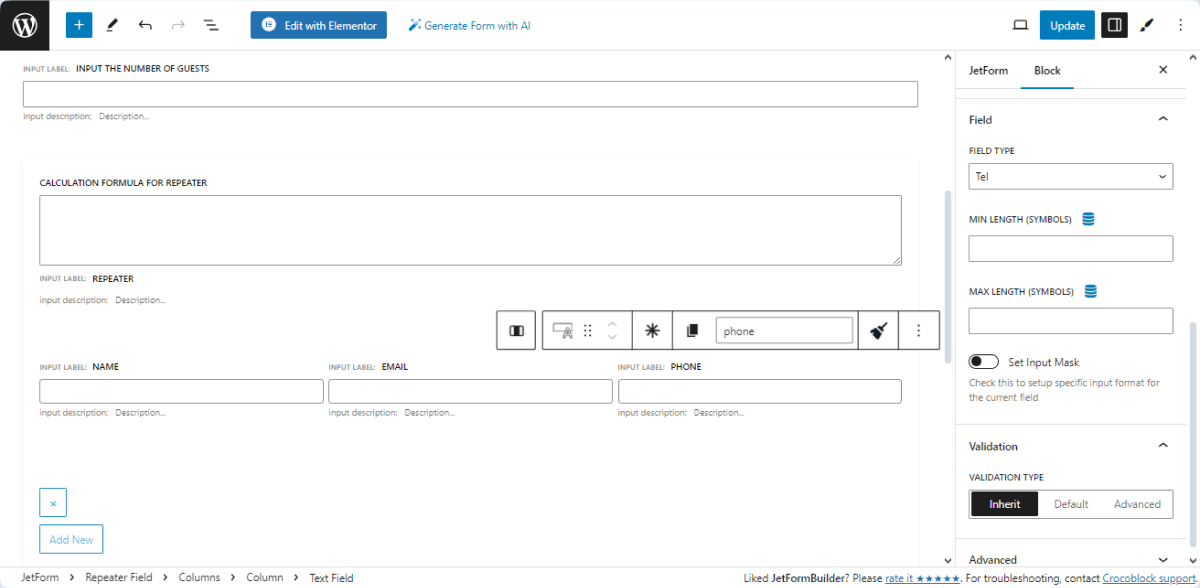1200x588 pixels.
Task: Open the Field Type dropdown showing Tel
Action: 1070,176
